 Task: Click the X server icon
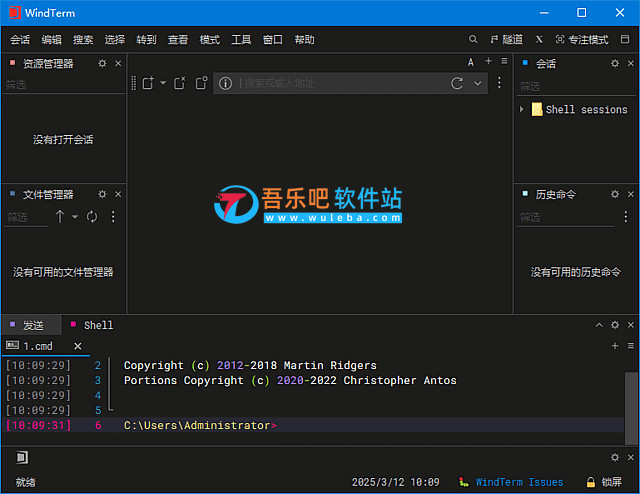(x=540, y=40)
